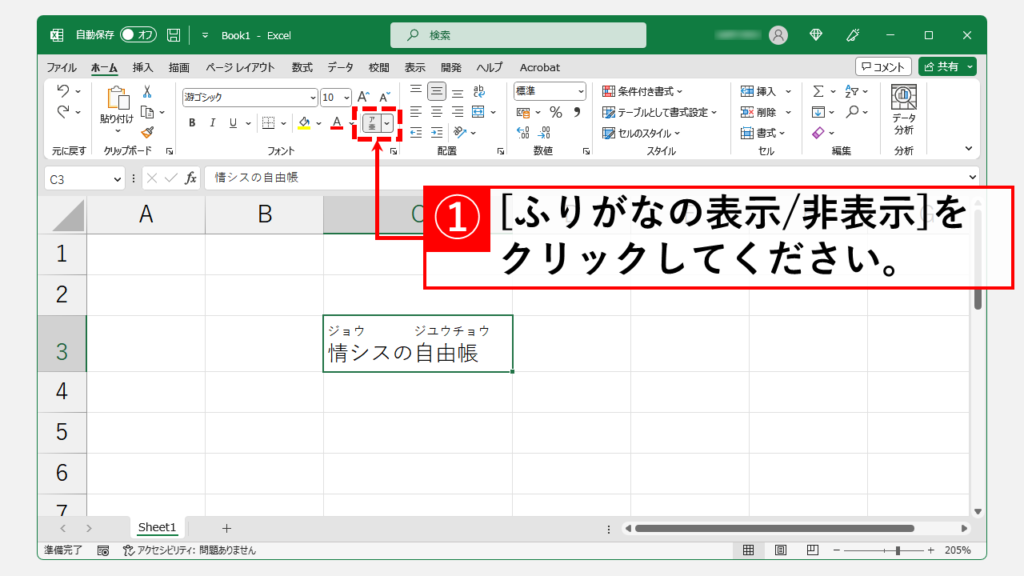Image resolution: width=1024 pixels, height=576 pixels.
Task: Toggle bold formatting in the font group
Action: point(191,123)
